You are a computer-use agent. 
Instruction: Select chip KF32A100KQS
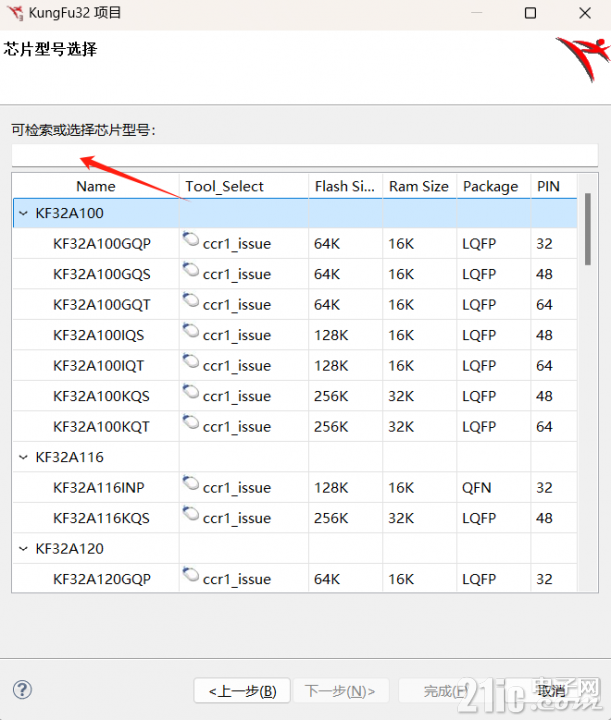click(101, 396)
